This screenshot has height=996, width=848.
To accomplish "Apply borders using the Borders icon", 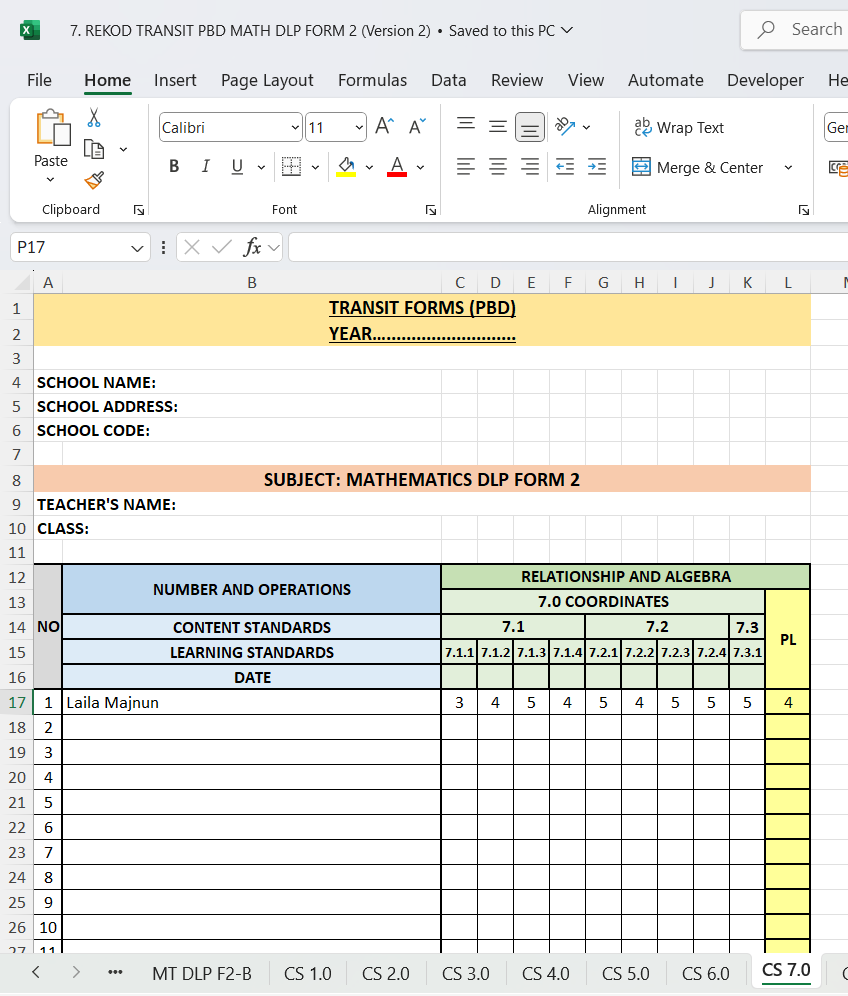I will pyautogui.click(x=292, y=167).
